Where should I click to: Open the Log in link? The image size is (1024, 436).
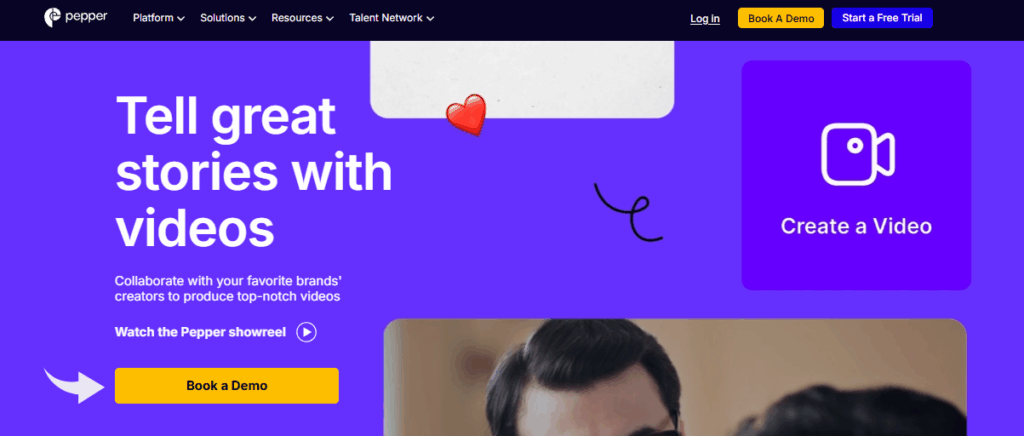(x=705, y=19)
